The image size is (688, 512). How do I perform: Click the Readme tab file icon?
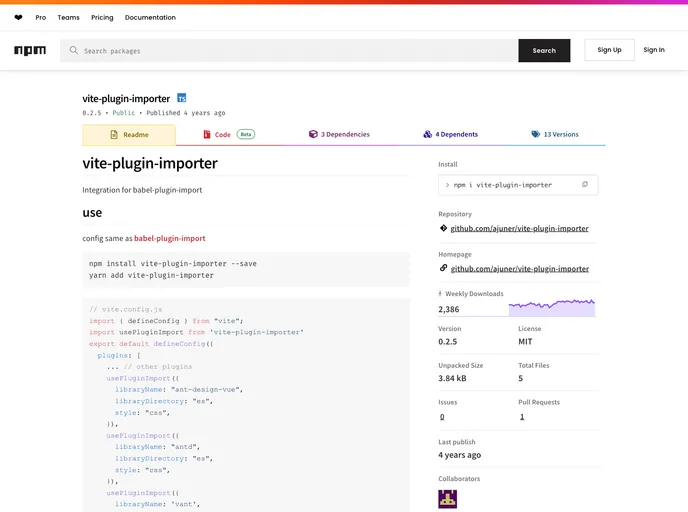[114, 135]
